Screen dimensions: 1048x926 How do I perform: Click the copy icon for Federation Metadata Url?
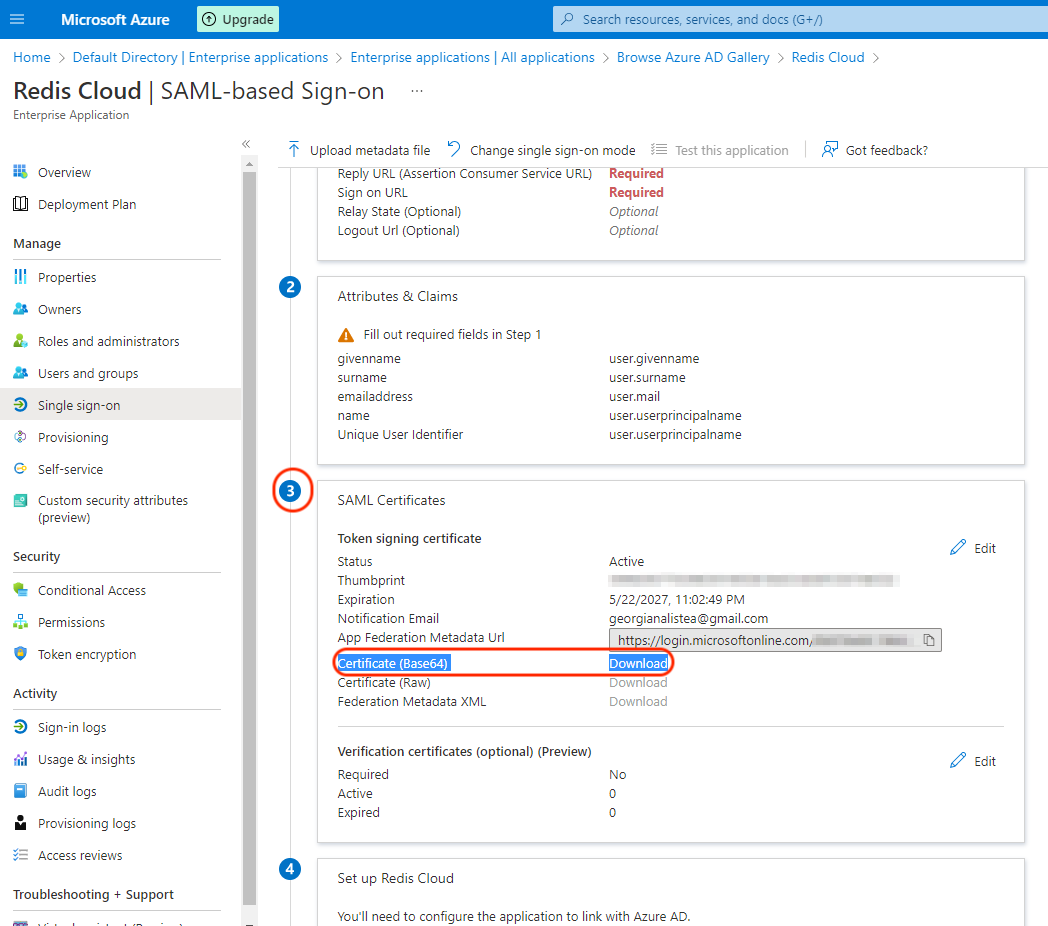tap(928, 640)
